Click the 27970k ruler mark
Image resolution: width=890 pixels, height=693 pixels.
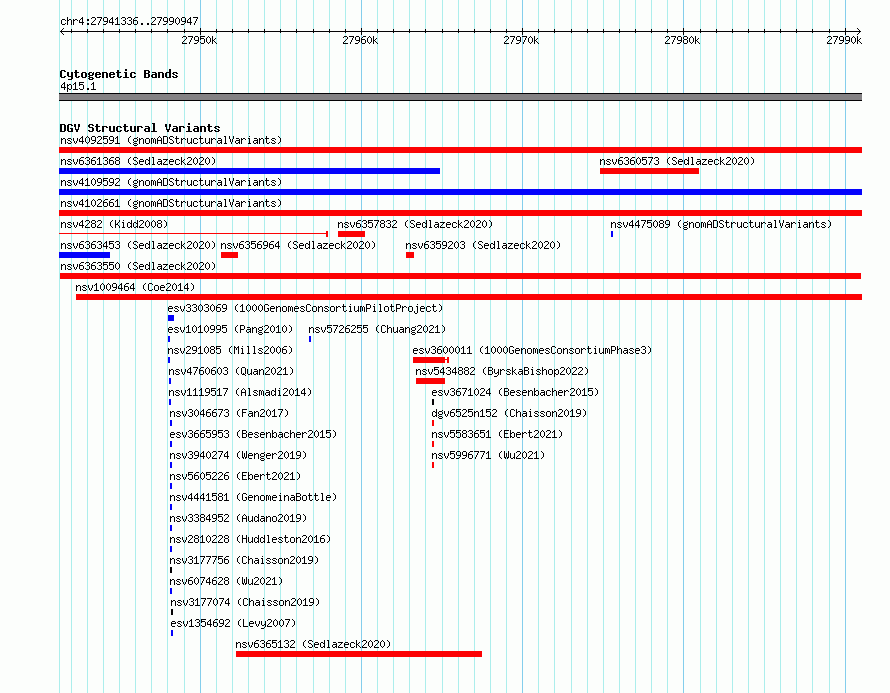(x=521, y=40)
